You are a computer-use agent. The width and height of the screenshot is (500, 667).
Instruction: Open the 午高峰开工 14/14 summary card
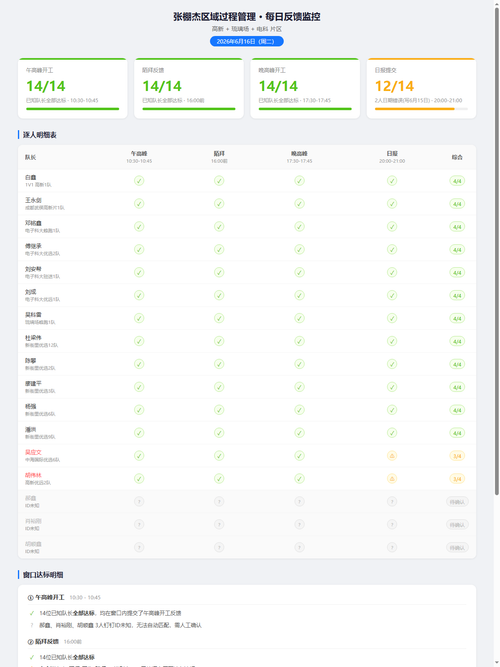pos(73,88)
